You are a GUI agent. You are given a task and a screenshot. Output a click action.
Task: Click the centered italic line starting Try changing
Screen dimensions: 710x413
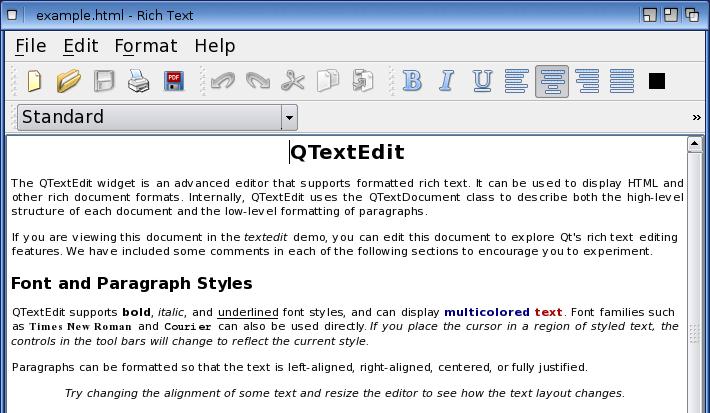pyautogui.click(x=345, y=393)
